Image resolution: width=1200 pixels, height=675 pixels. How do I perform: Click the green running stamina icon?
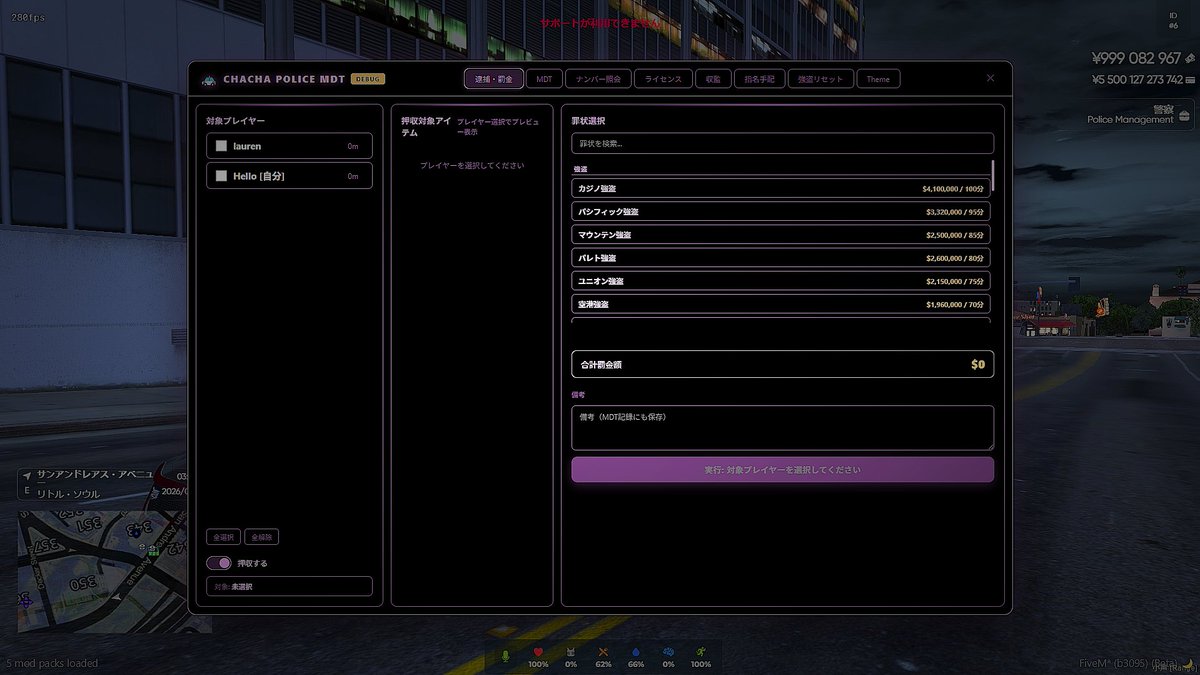coord(701,653)
